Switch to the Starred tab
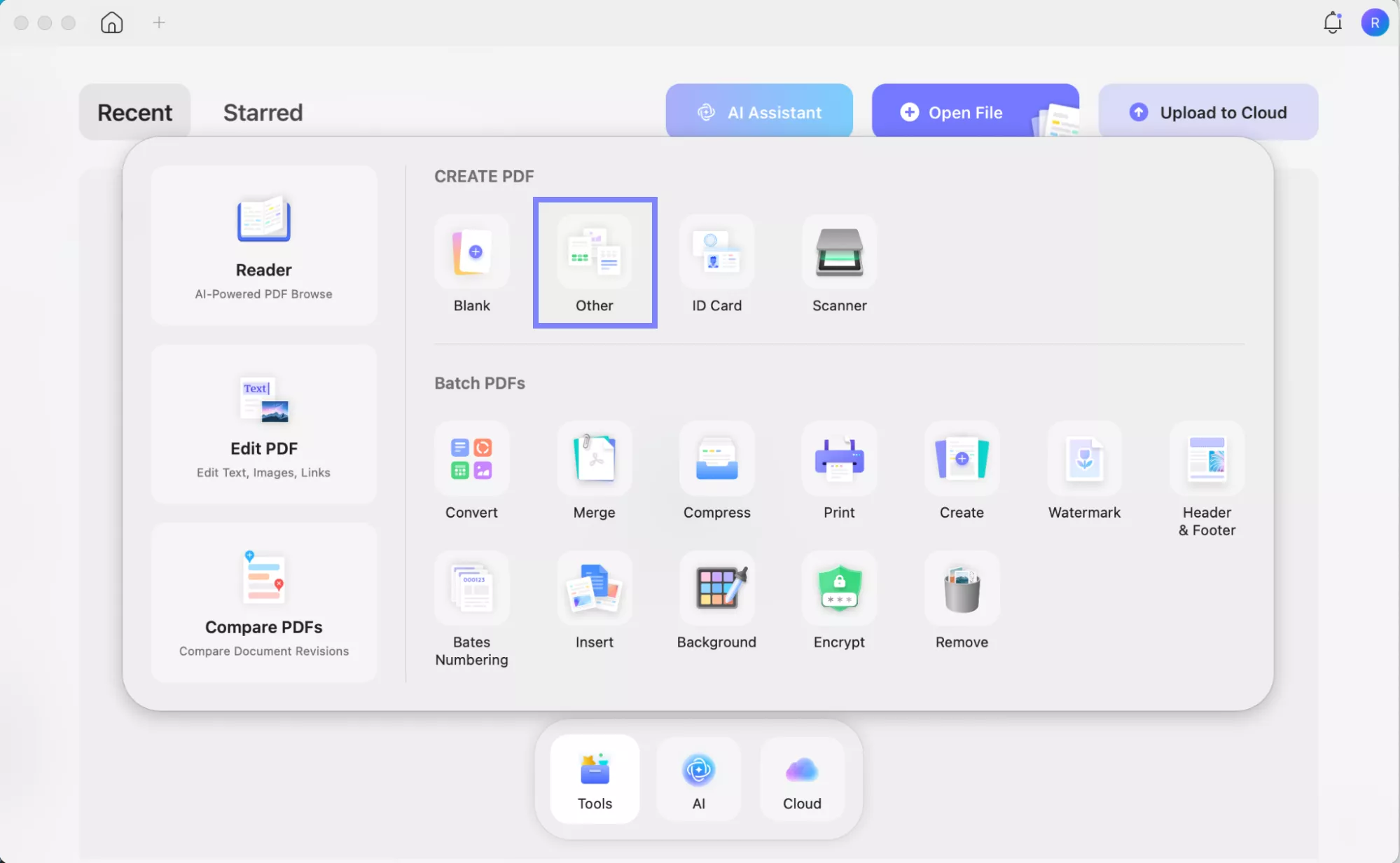 tap(263, 112)
